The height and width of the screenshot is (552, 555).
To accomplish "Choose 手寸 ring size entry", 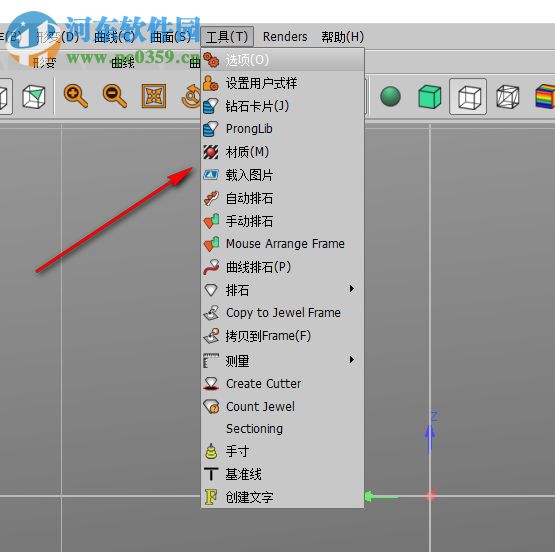I will 282,452.
